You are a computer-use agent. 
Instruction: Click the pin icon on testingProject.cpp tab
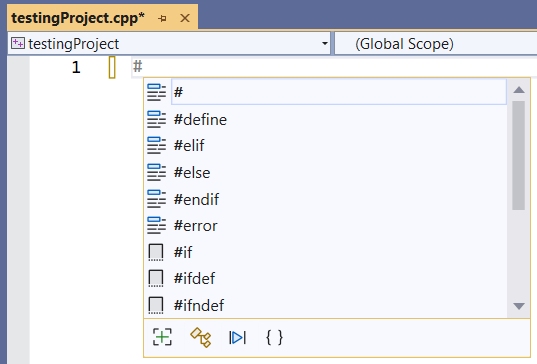[x=162, y=18]
